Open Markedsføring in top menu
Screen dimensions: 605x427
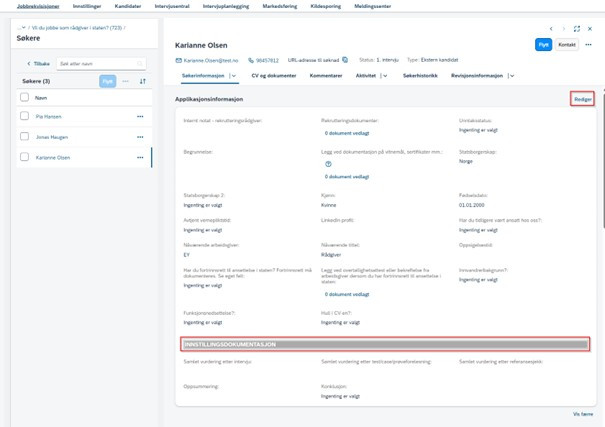(280, 6)
